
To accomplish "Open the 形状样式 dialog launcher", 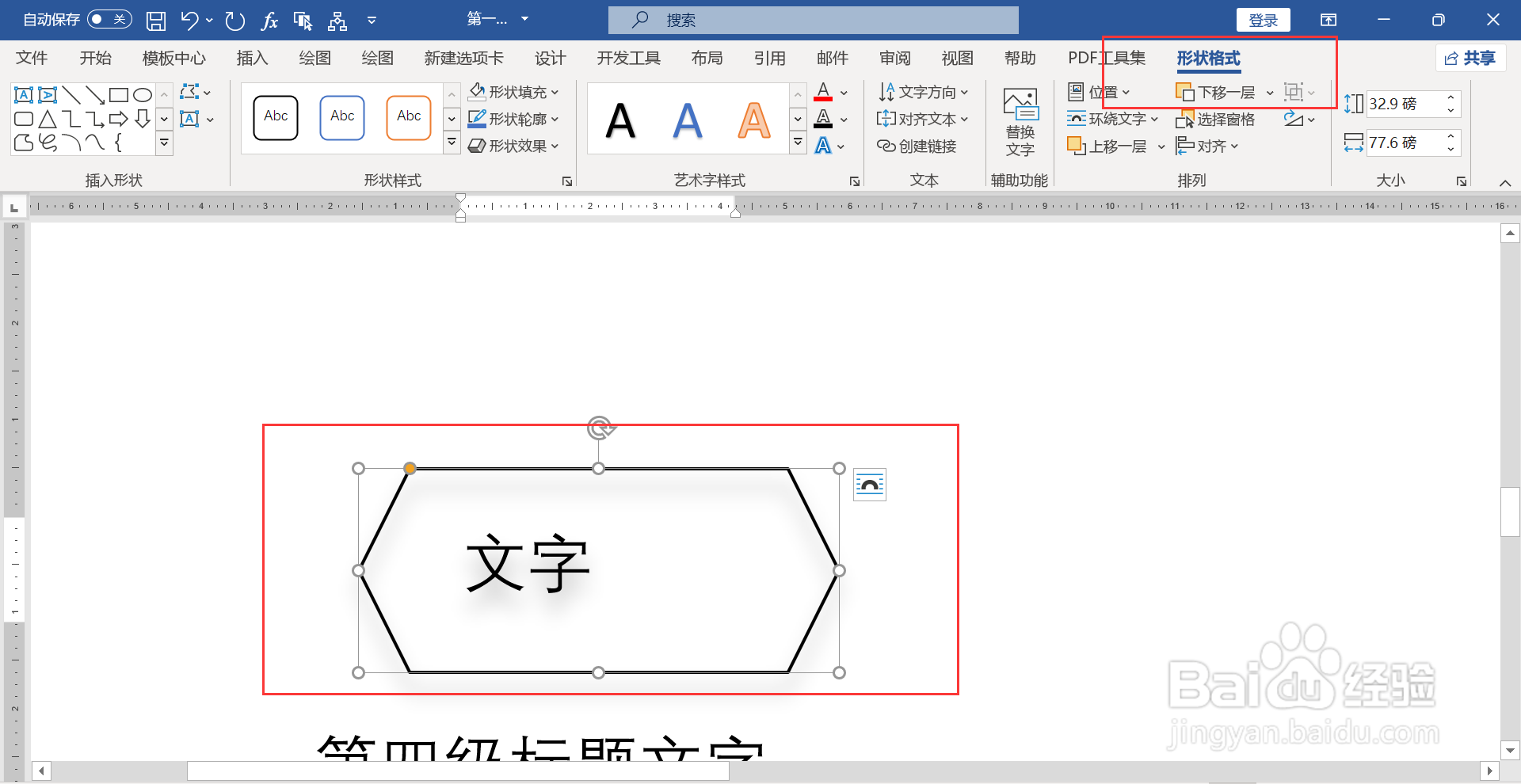I will click(x=567, y=181).
